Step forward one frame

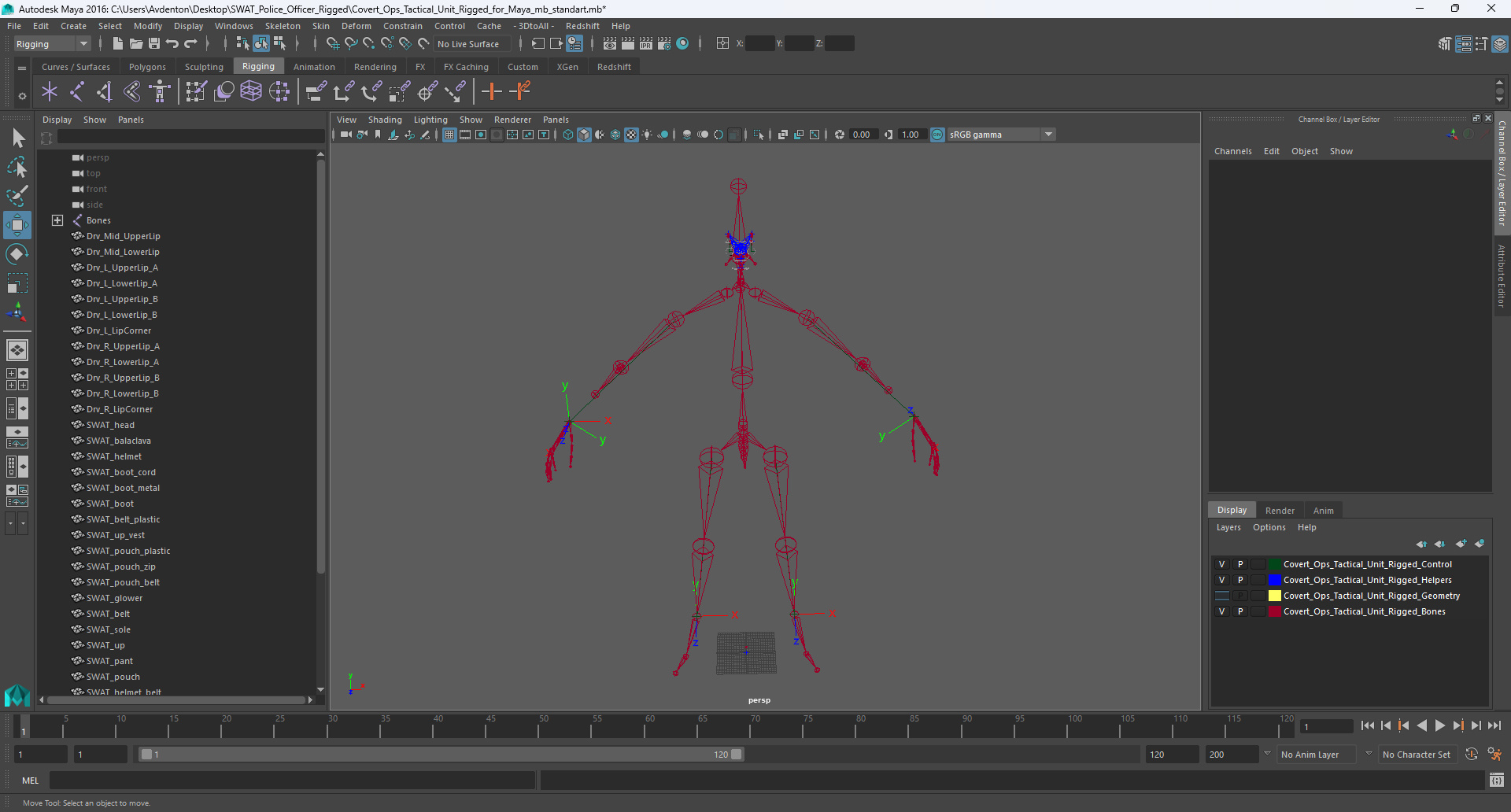coord(1476,726)
